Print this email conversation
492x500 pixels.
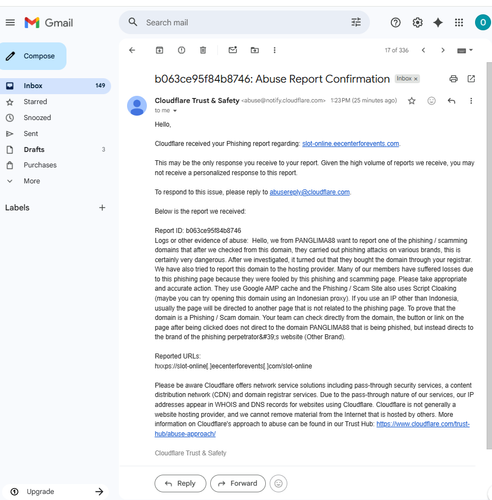click(453, 79)
